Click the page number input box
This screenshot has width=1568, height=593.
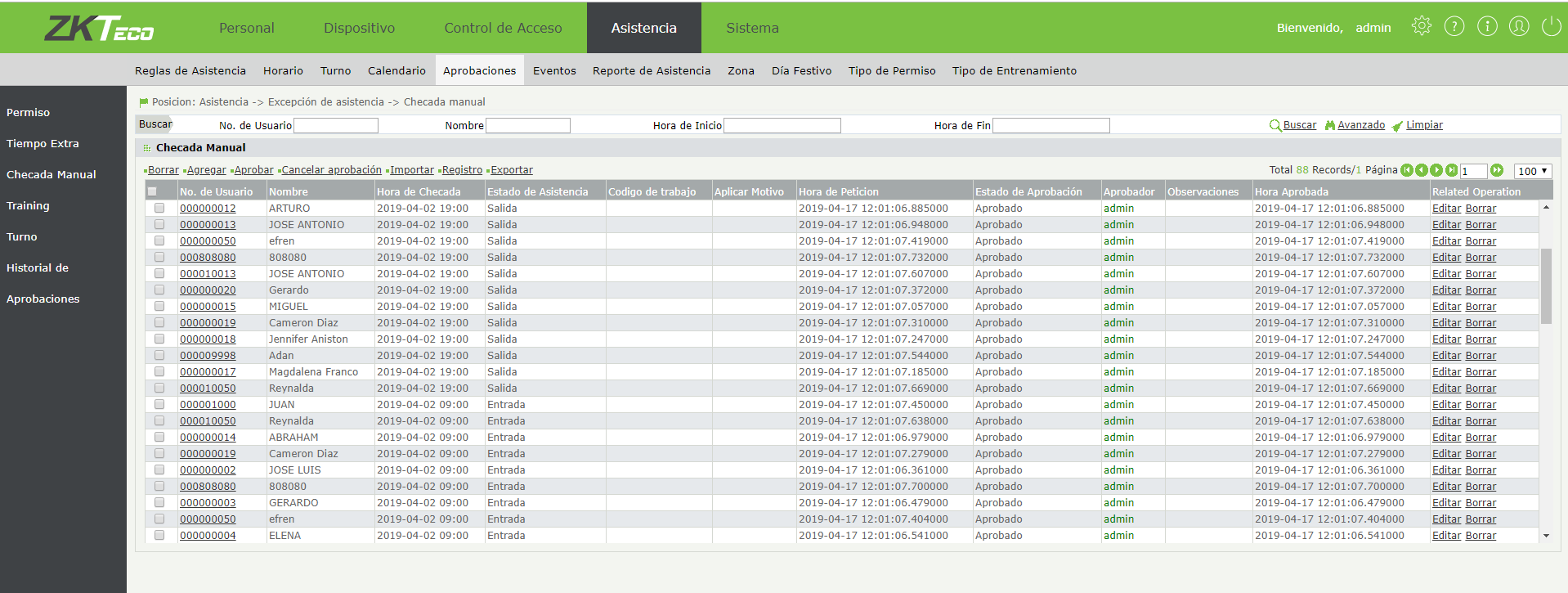point(1473,171)
